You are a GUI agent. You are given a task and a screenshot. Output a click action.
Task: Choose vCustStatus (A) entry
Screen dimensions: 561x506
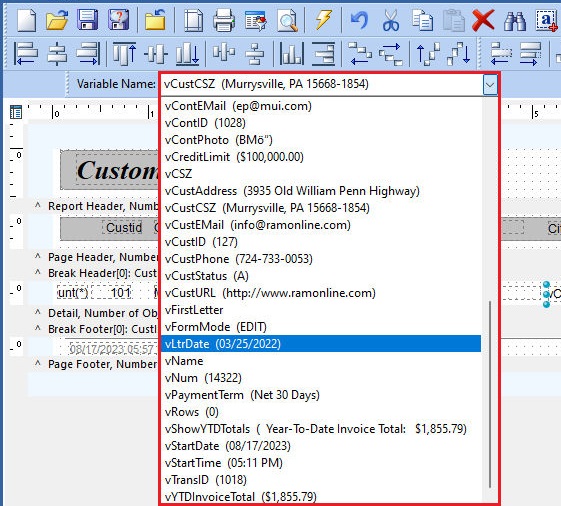(321, 276)
